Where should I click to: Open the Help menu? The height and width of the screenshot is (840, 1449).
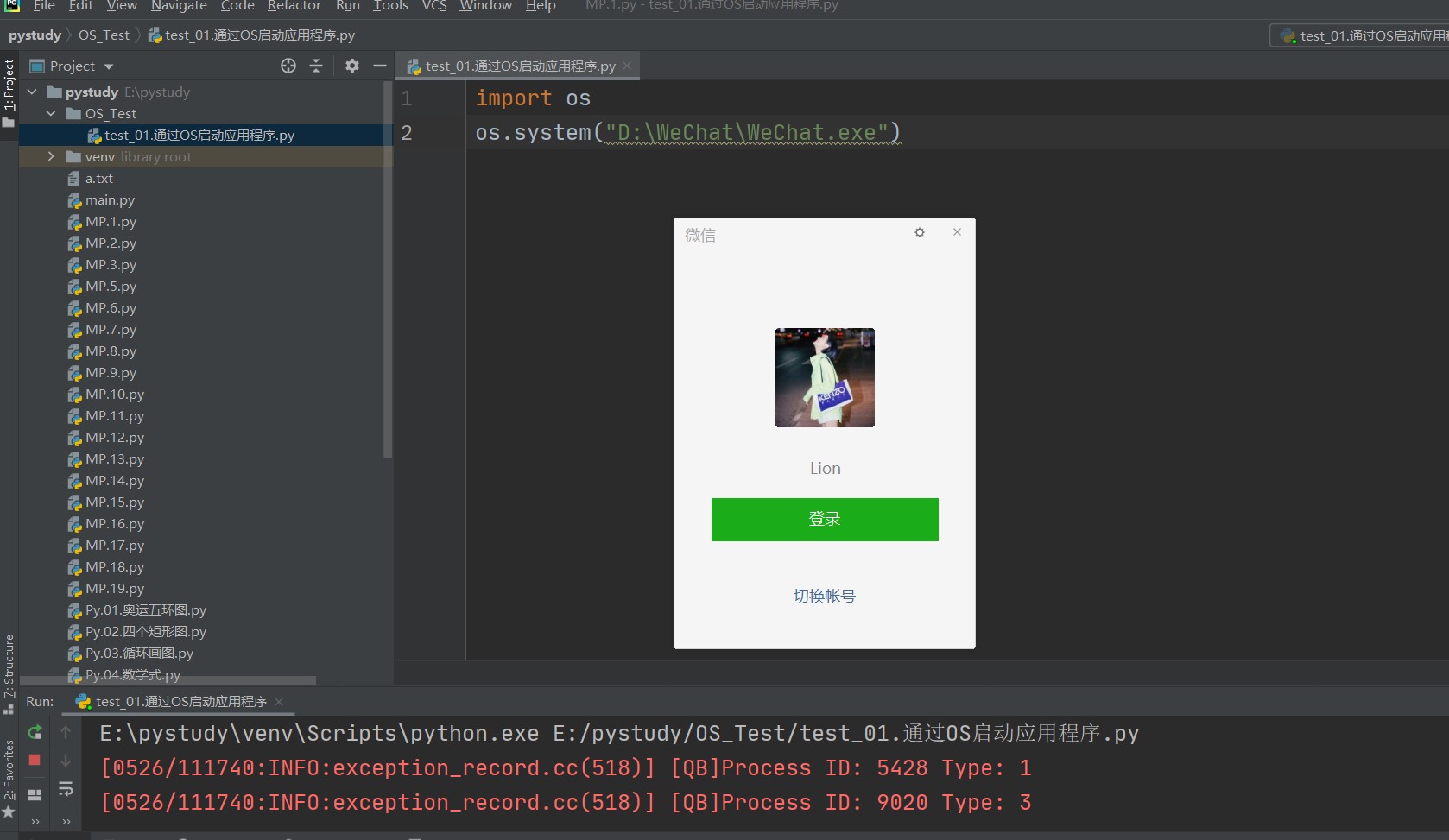(541, 6)
